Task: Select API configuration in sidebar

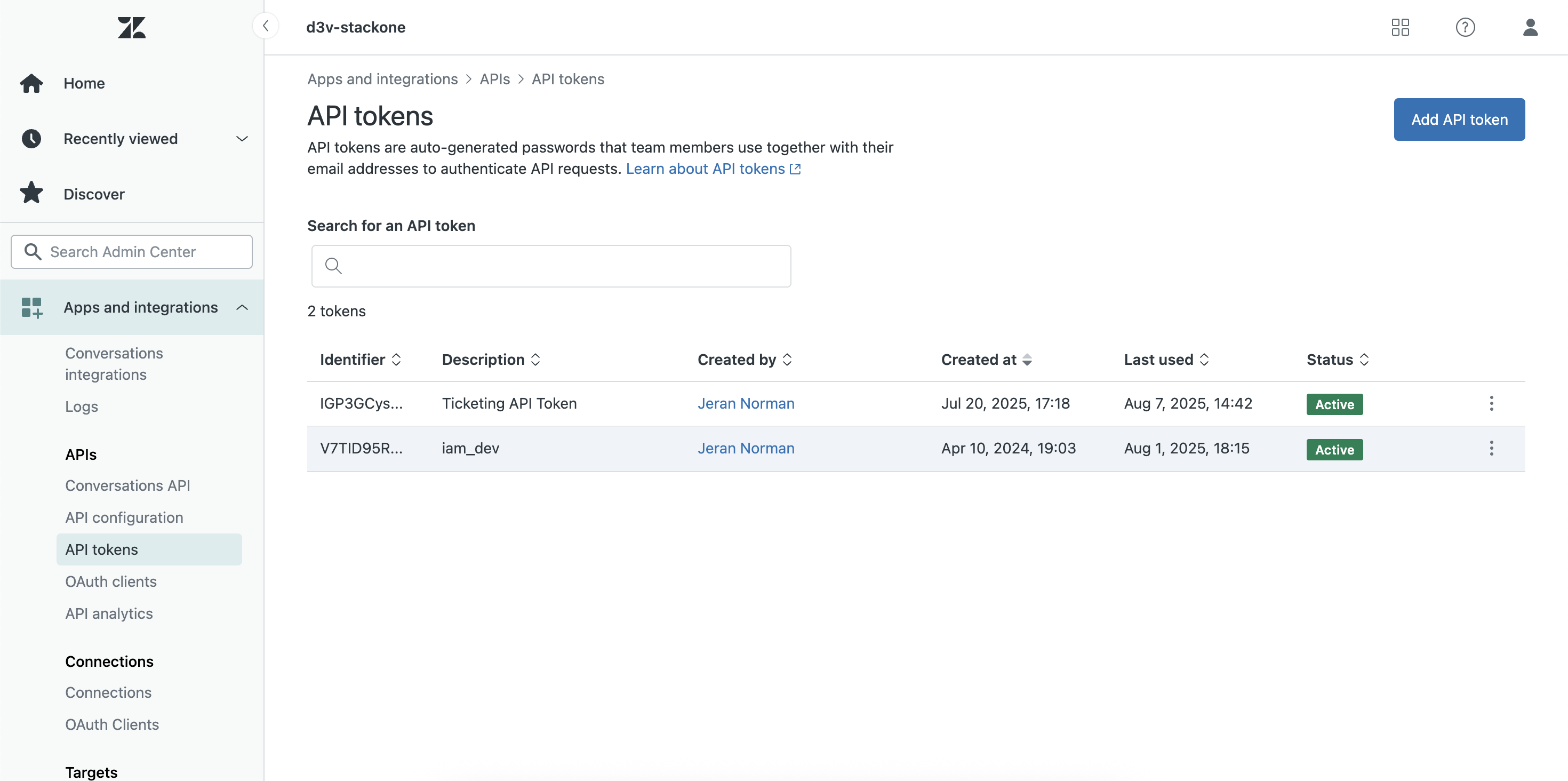Action: (x=124, y=517)
